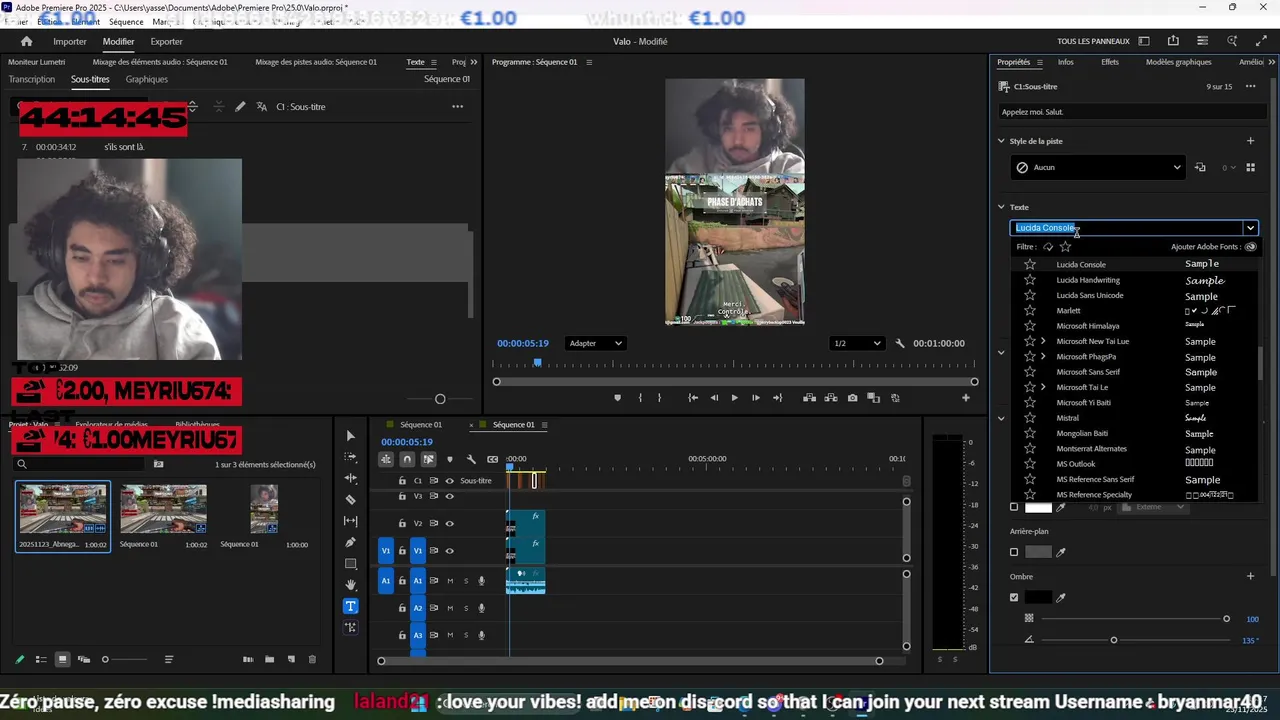Screen dimensions: 1280x720
Task: Select the Rectangle tool
Action: (350, 564)
